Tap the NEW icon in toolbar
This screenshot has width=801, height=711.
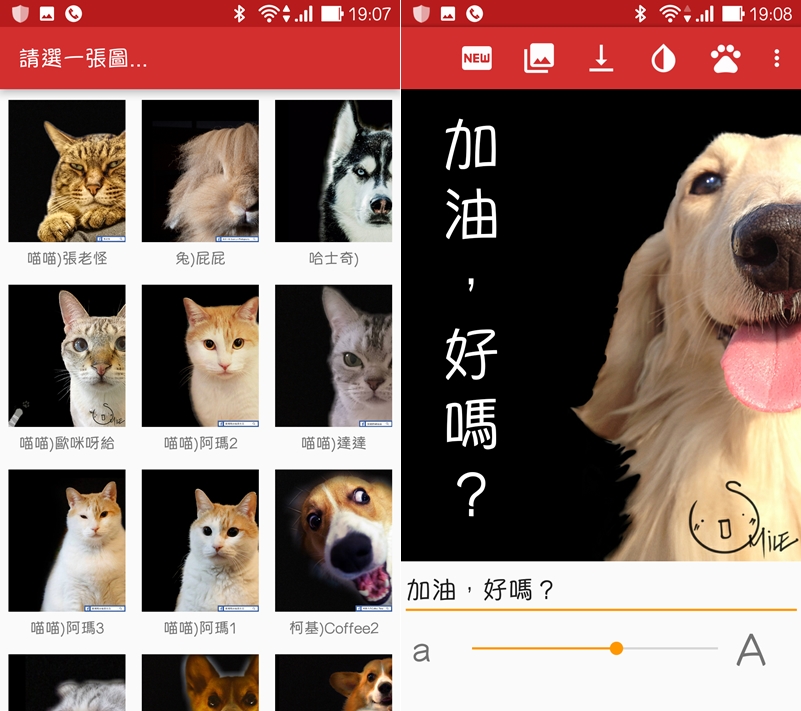point(477,59)
